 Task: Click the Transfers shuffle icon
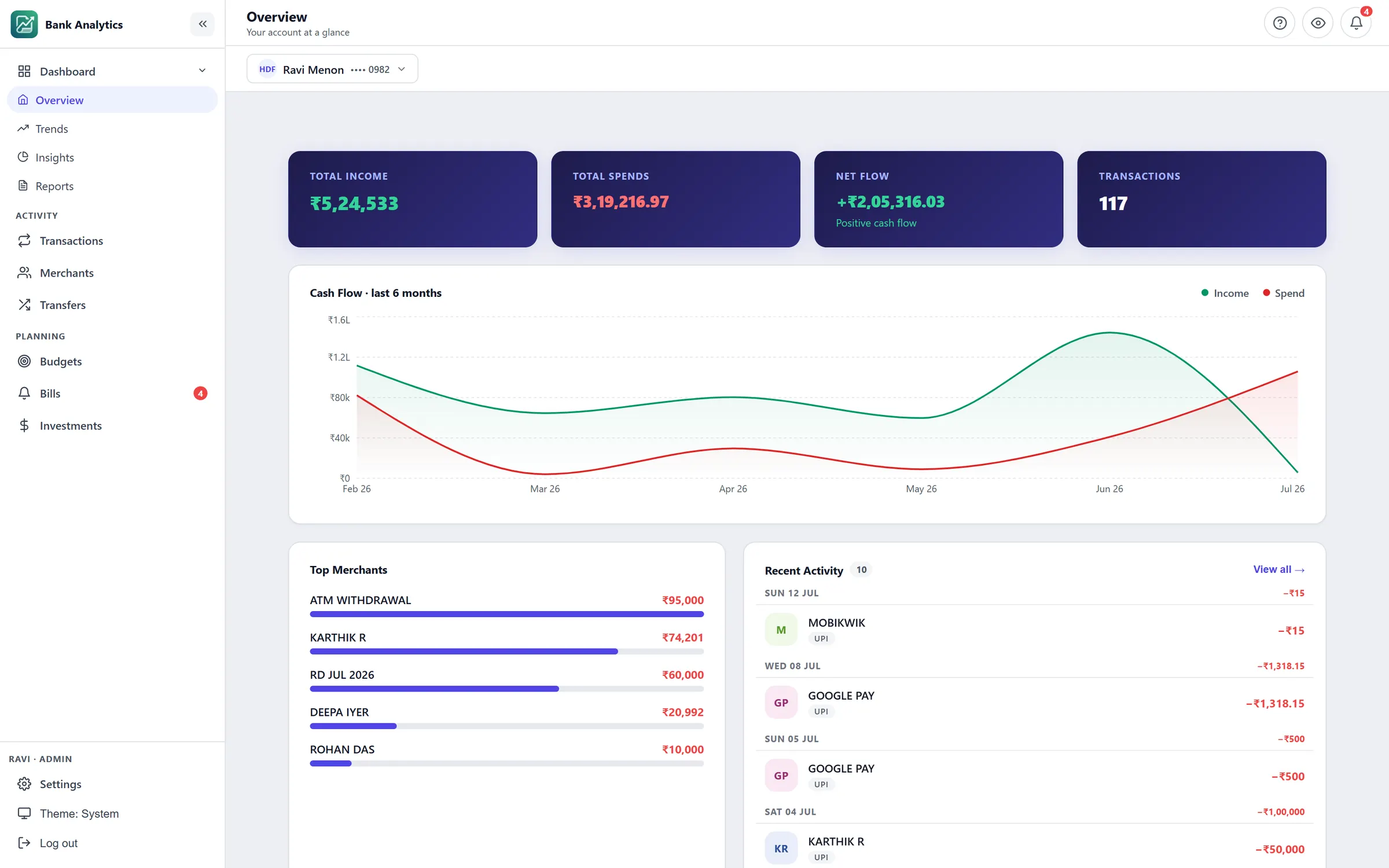coord(24,305)
